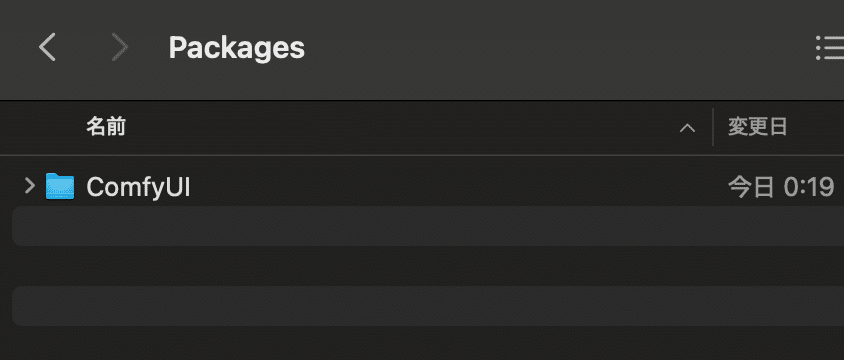Click blank list area below the last shaded row
This screenshot has width=844, height=360.
pyautogui.click(x=428, y=343)
